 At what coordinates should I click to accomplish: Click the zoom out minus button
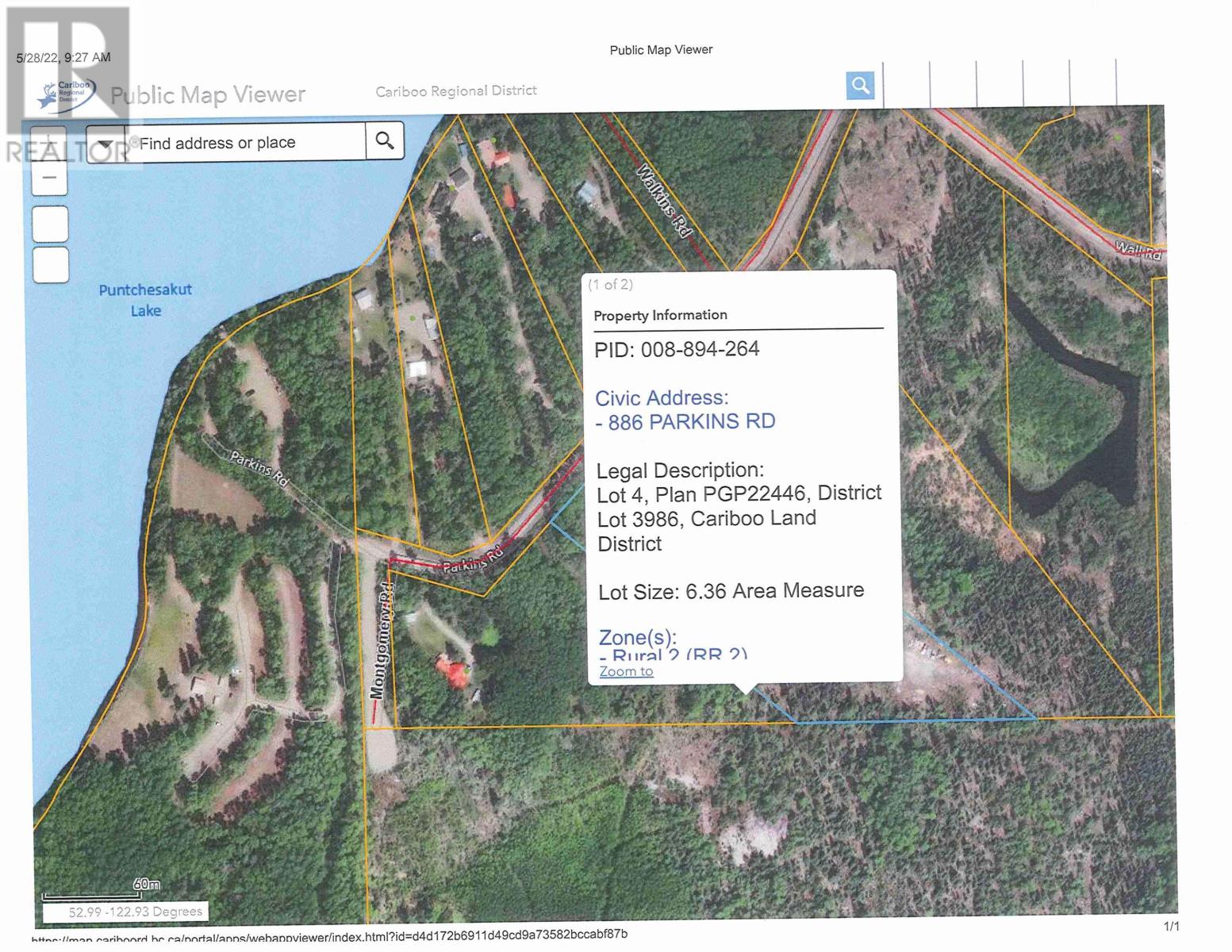(x=49, y=178)
